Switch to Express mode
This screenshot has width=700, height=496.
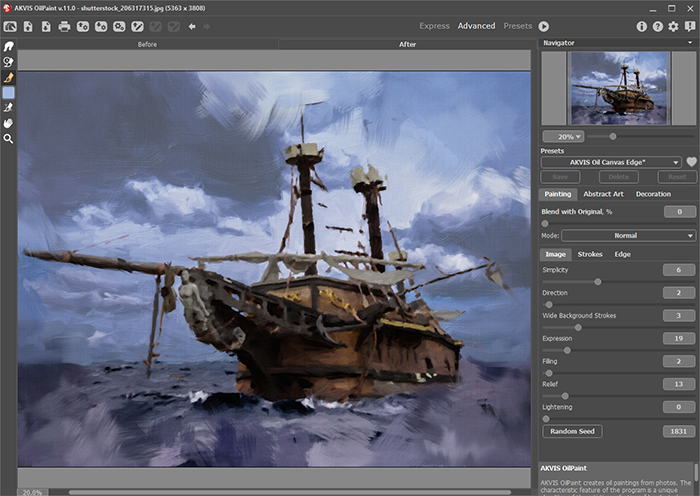click(434, 26)
